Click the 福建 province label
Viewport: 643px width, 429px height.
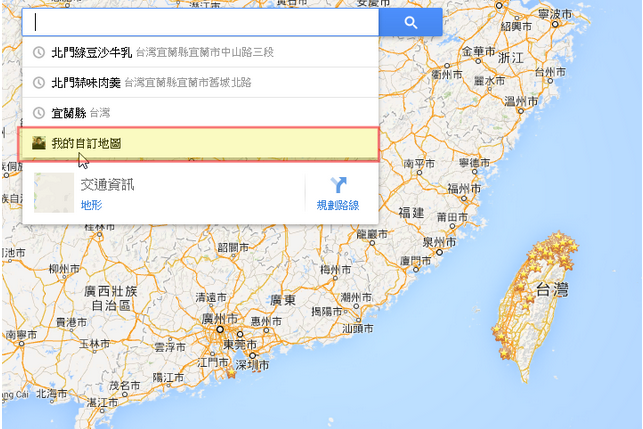coord(412,212)
